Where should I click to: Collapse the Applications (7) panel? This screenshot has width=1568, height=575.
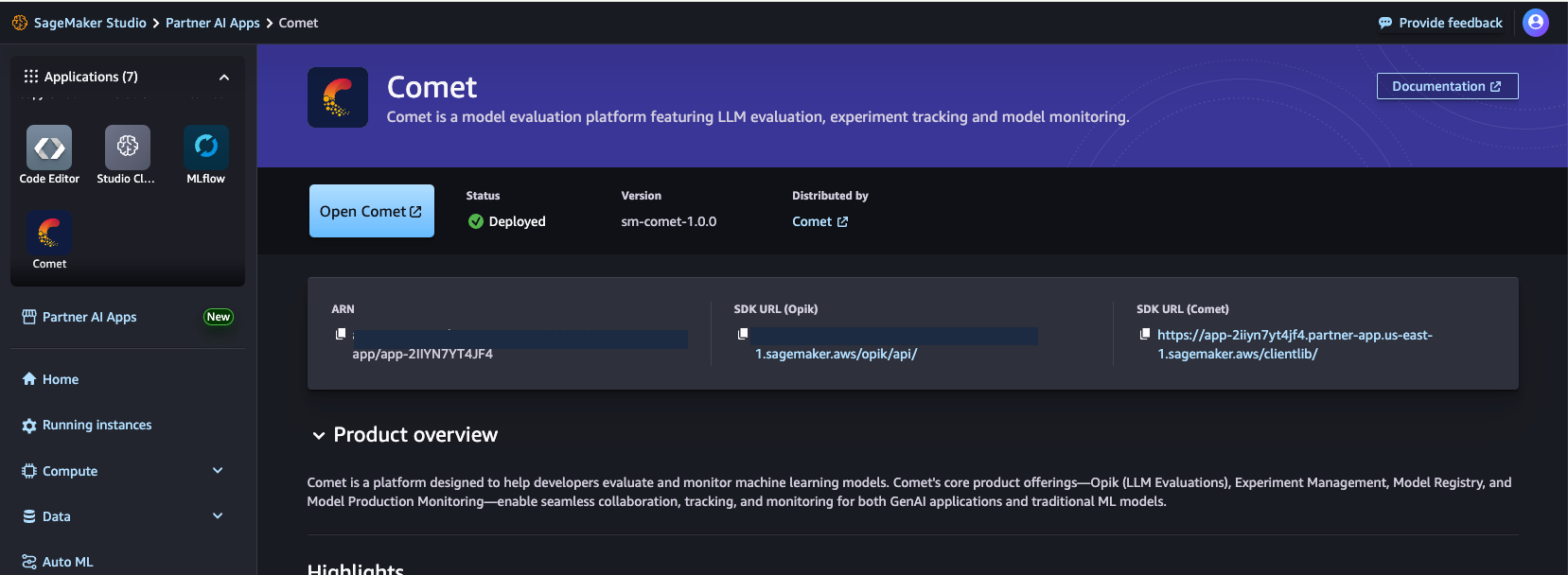coord(224,78)
